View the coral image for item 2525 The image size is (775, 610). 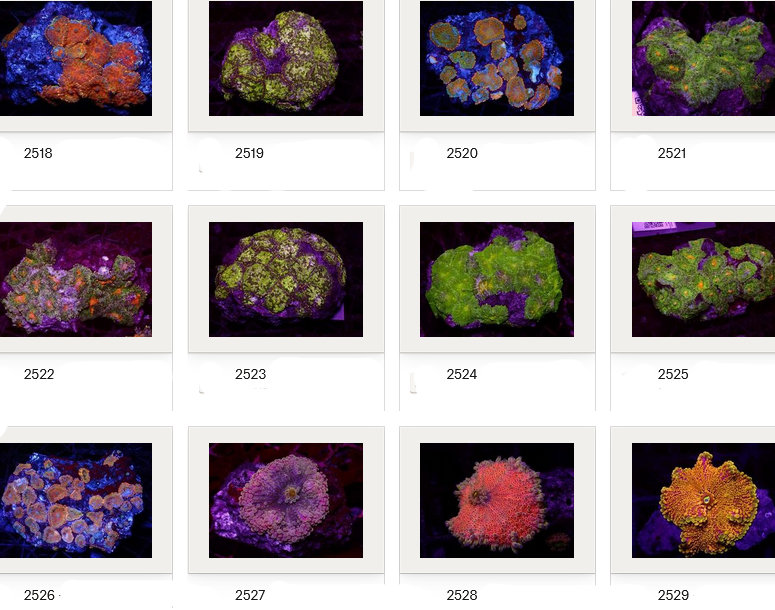[703, 279]
